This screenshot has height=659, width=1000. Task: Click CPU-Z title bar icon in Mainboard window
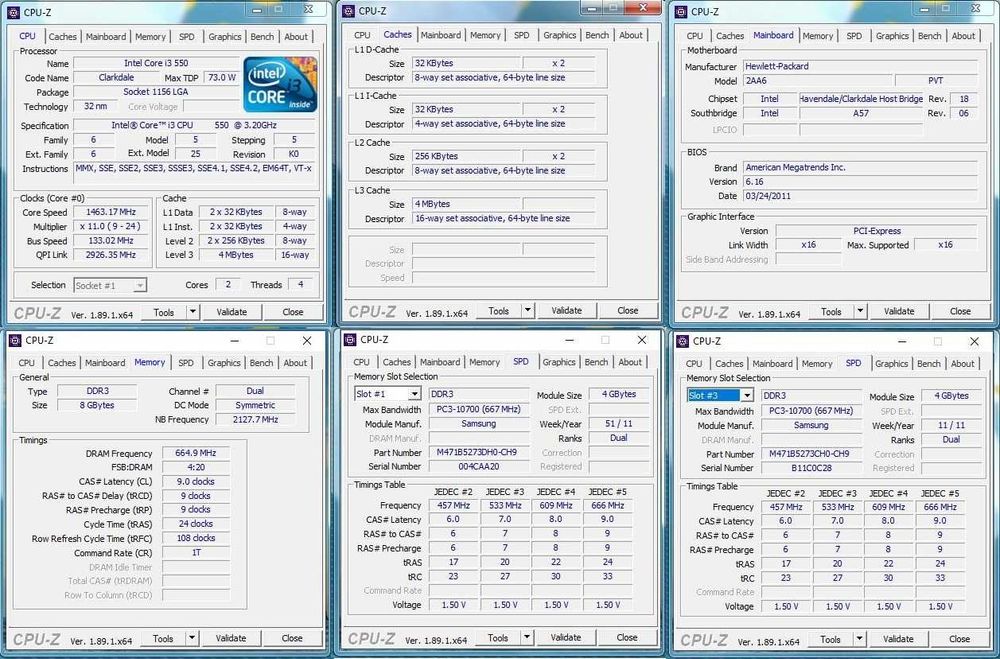click(683, 12)
